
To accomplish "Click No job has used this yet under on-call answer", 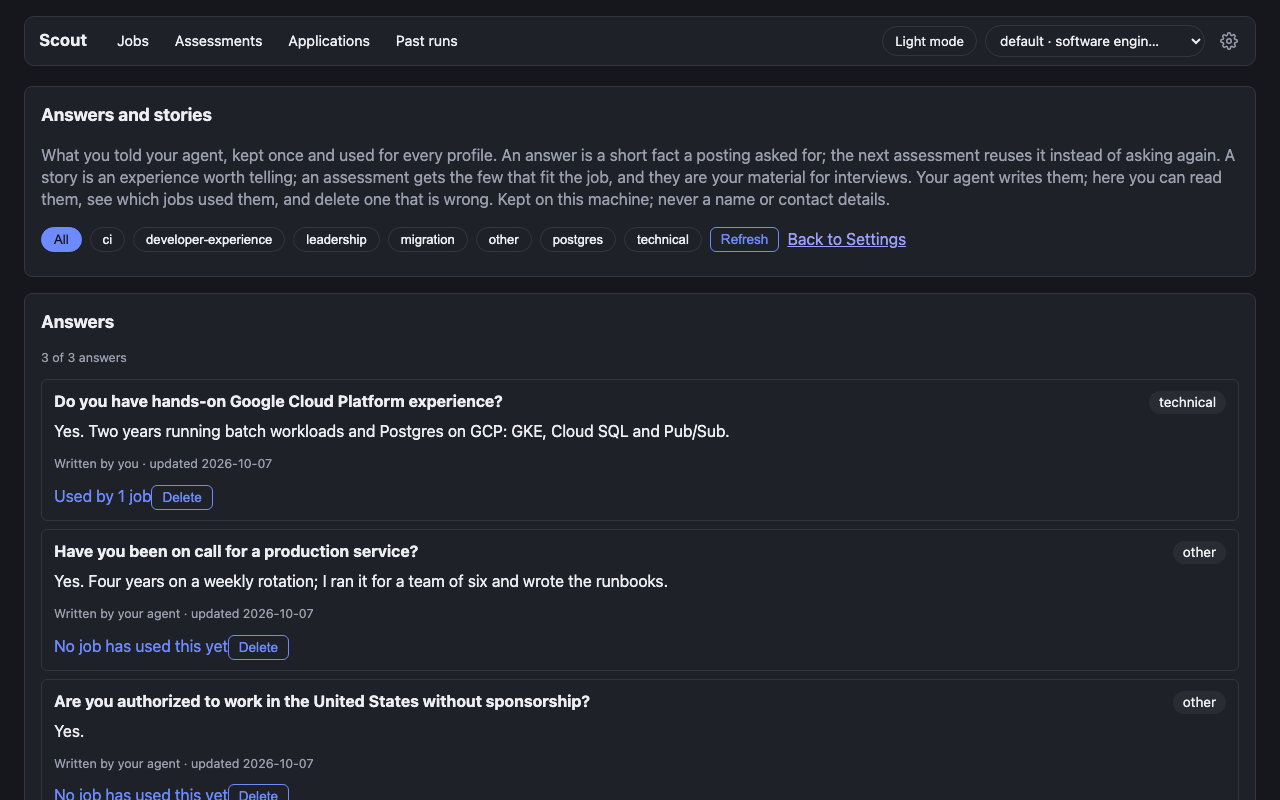I will [141, 647].
